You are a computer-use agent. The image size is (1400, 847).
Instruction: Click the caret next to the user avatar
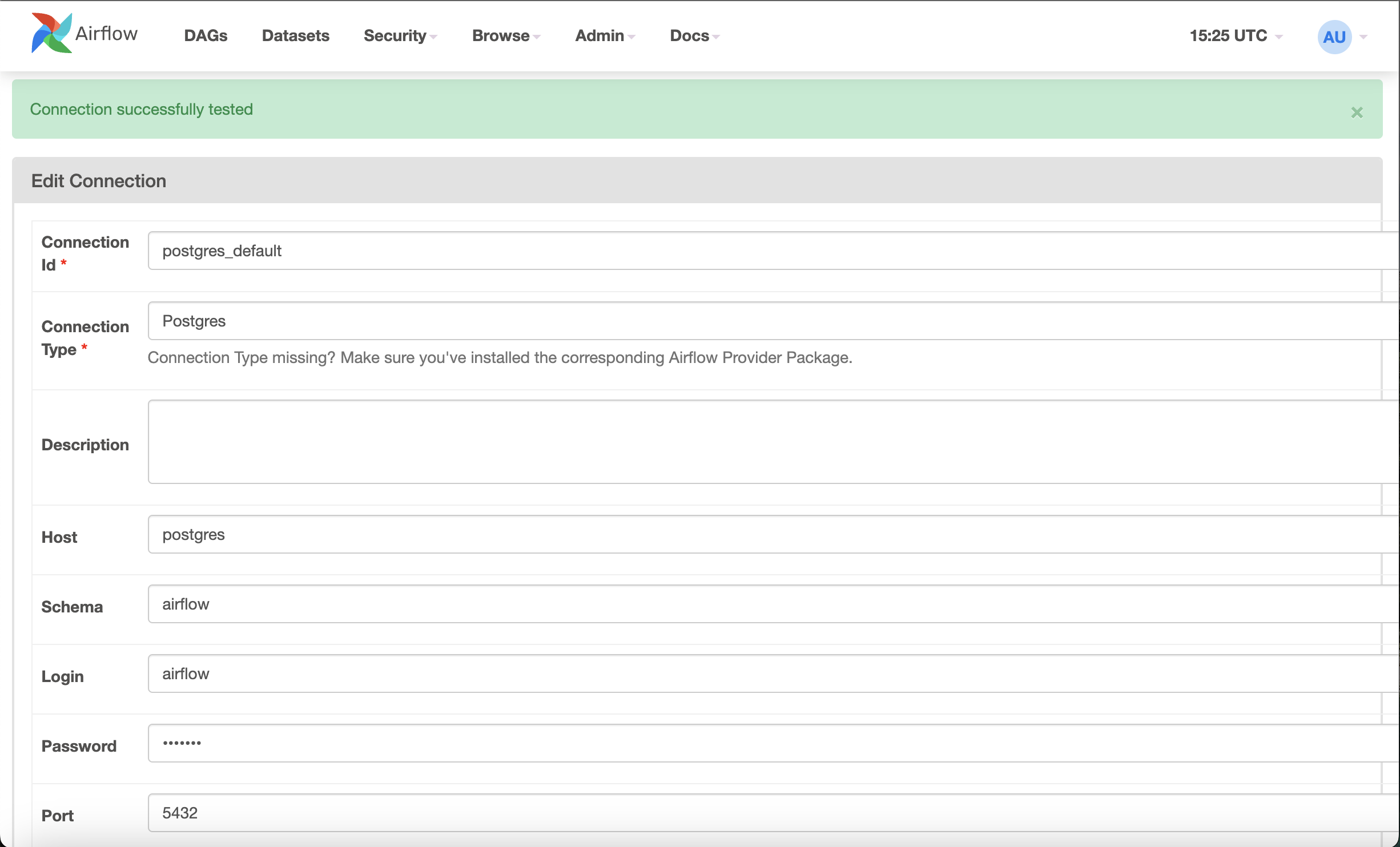coord(1363,37)
